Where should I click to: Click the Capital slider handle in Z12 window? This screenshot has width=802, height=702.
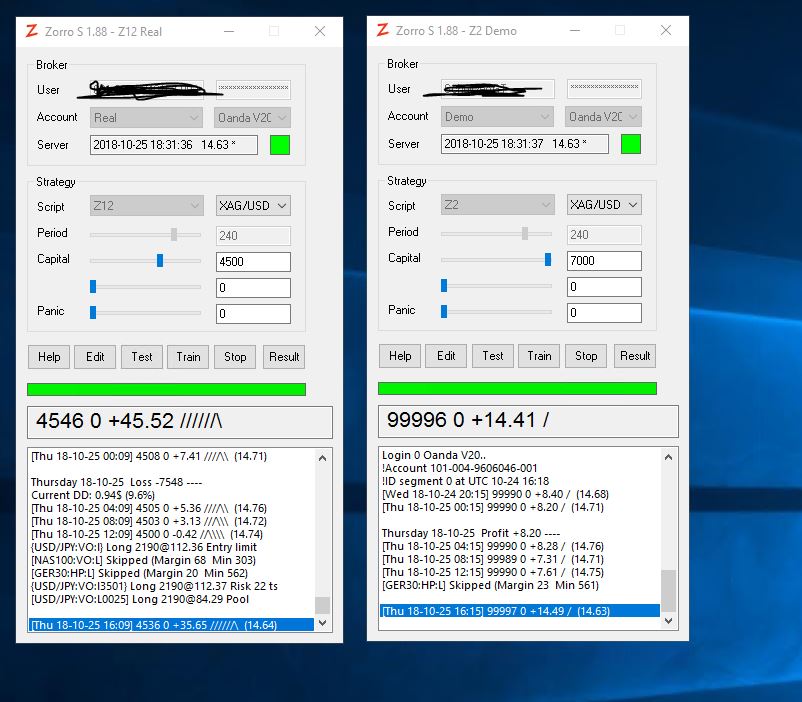coord(160,260)
